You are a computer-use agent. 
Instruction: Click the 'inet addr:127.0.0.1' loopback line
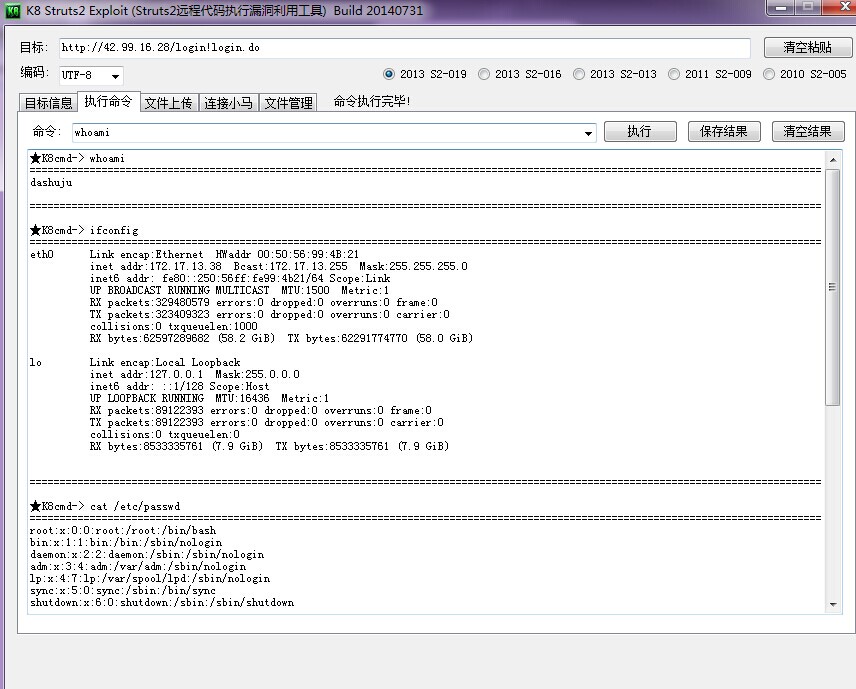[194, 375]
